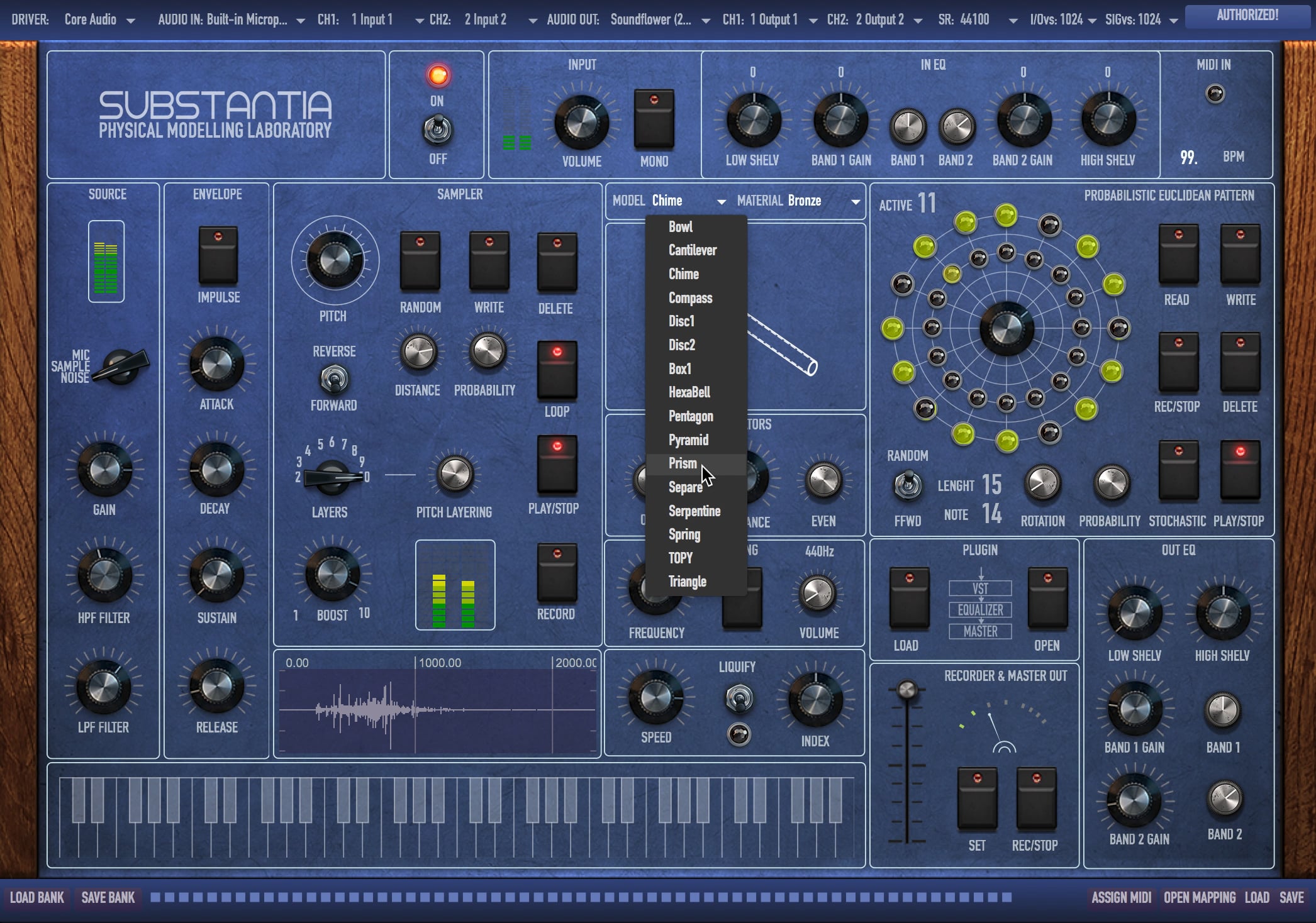Click the central Euclidean pattern knob
This screenshot has width=1316, height=923.
(1007, 328)
